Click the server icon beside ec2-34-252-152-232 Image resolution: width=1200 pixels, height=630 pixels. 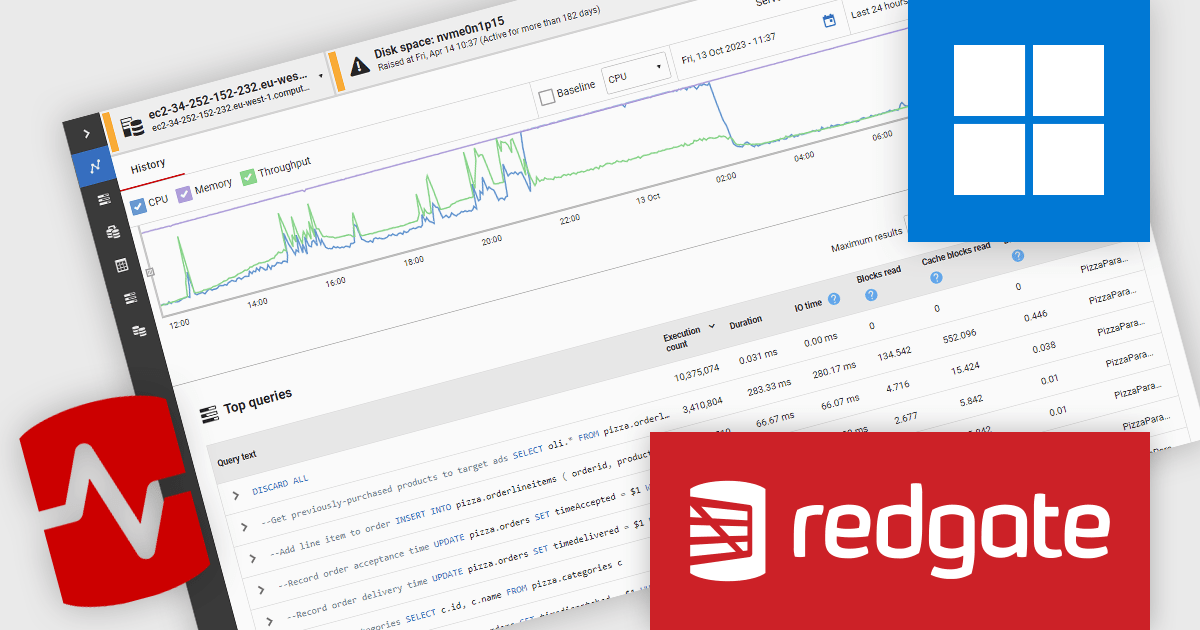(x=132, y=127)
